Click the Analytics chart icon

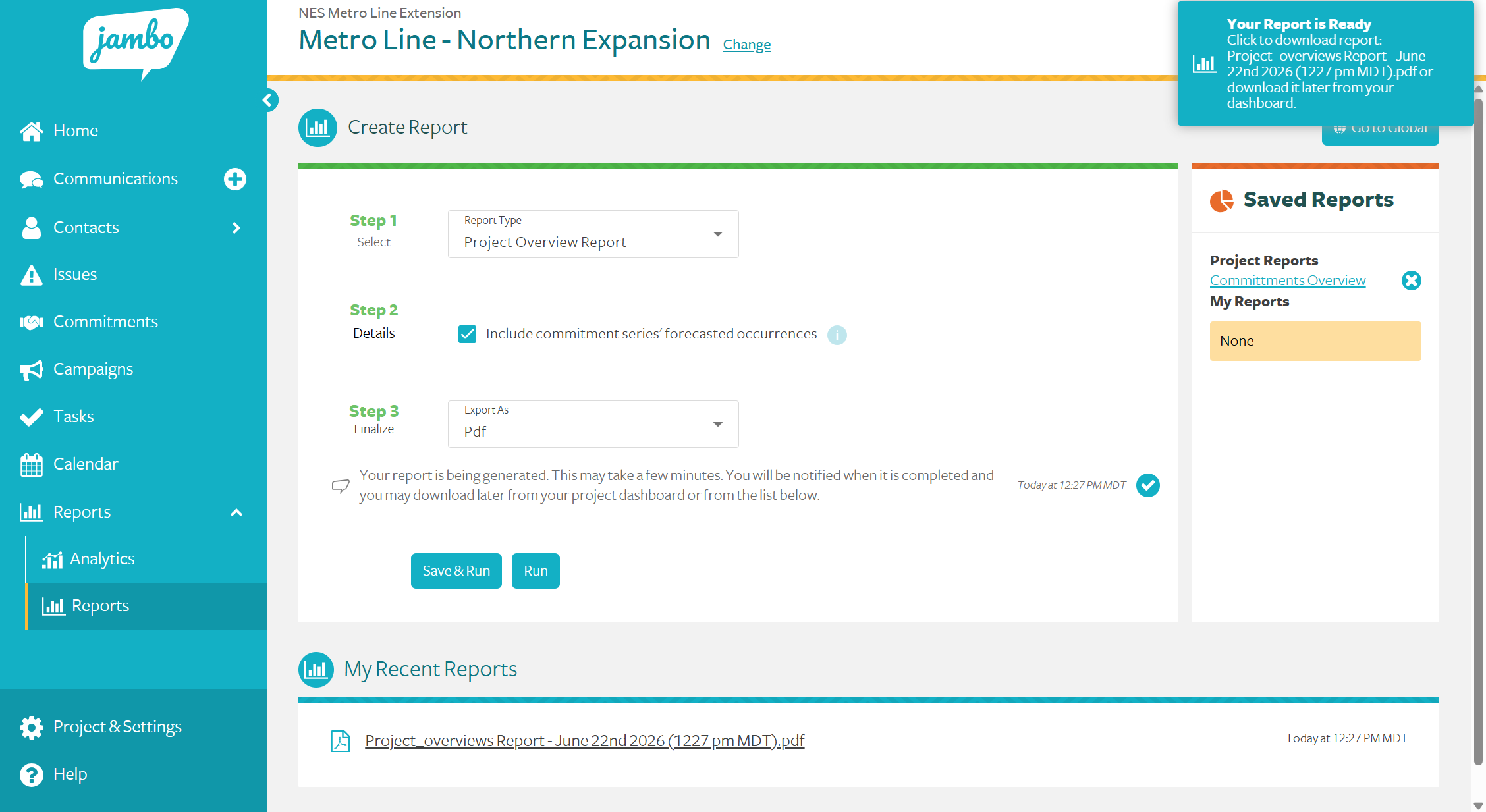[x=52, y=560]
